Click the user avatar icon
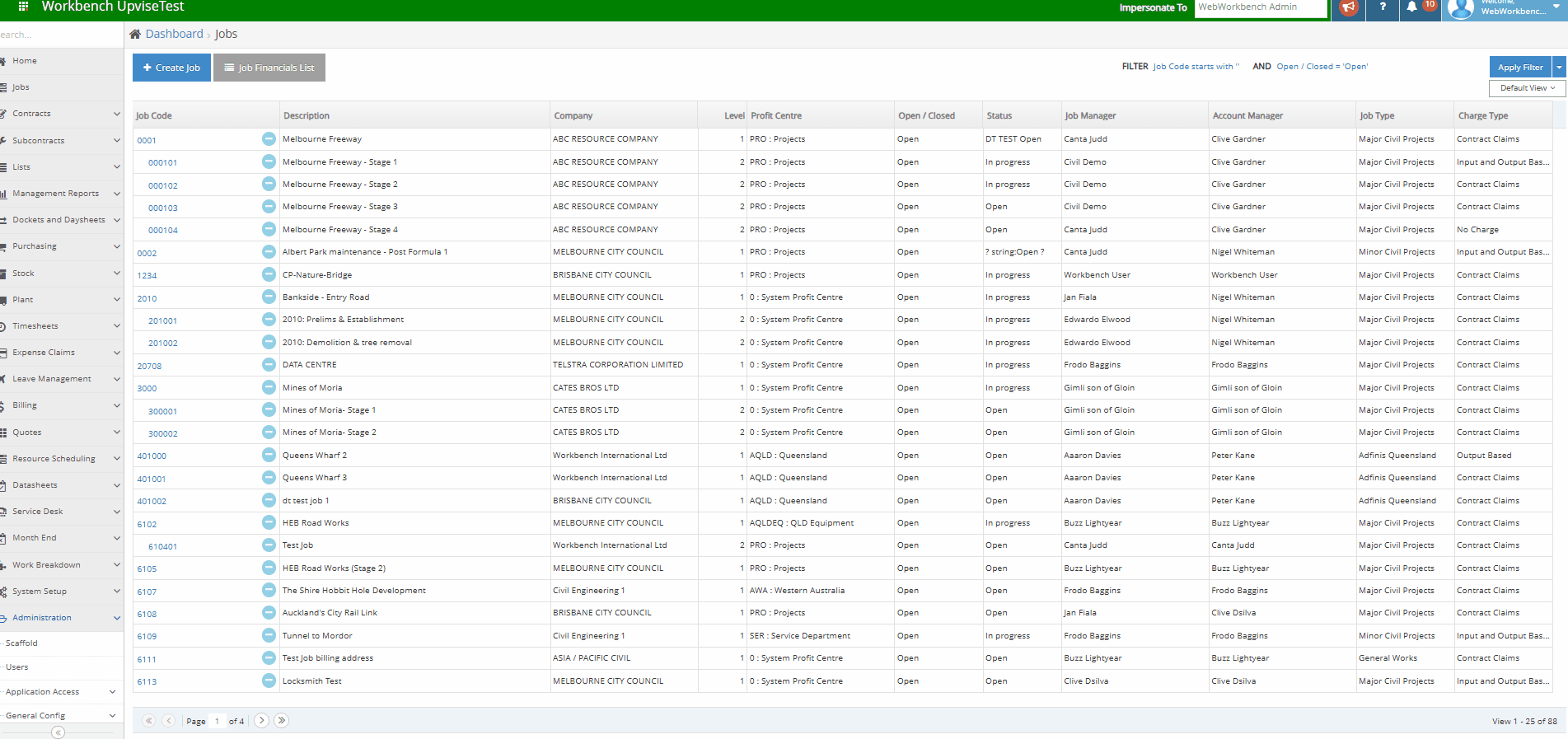The height and width of the screenshot is (739, 1568). coord(1461,9)
